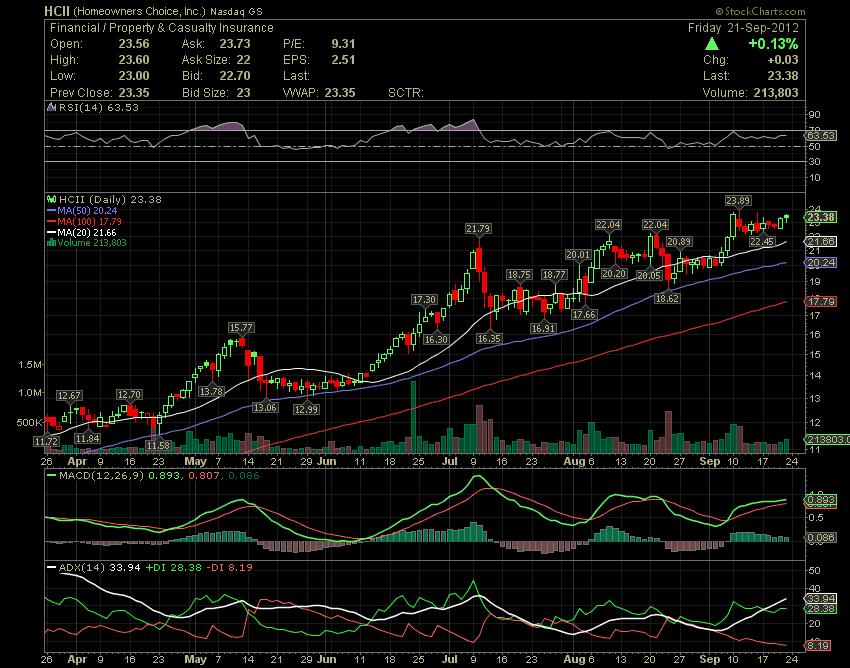Select the MA(50) 20.24 blue legend entry

pos(82,211)
